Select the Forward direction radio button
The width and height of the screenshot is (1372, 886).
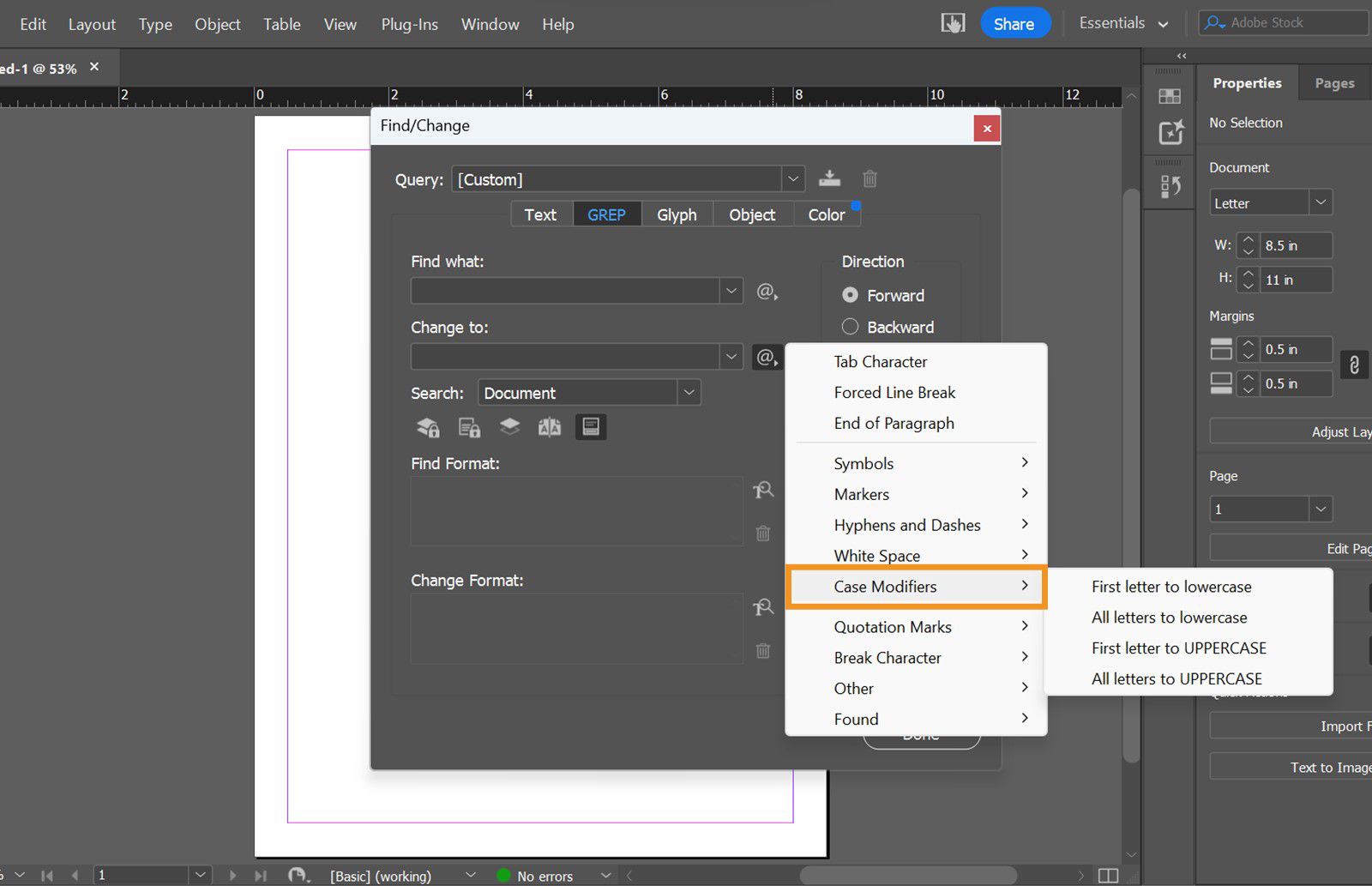[850, 295]
